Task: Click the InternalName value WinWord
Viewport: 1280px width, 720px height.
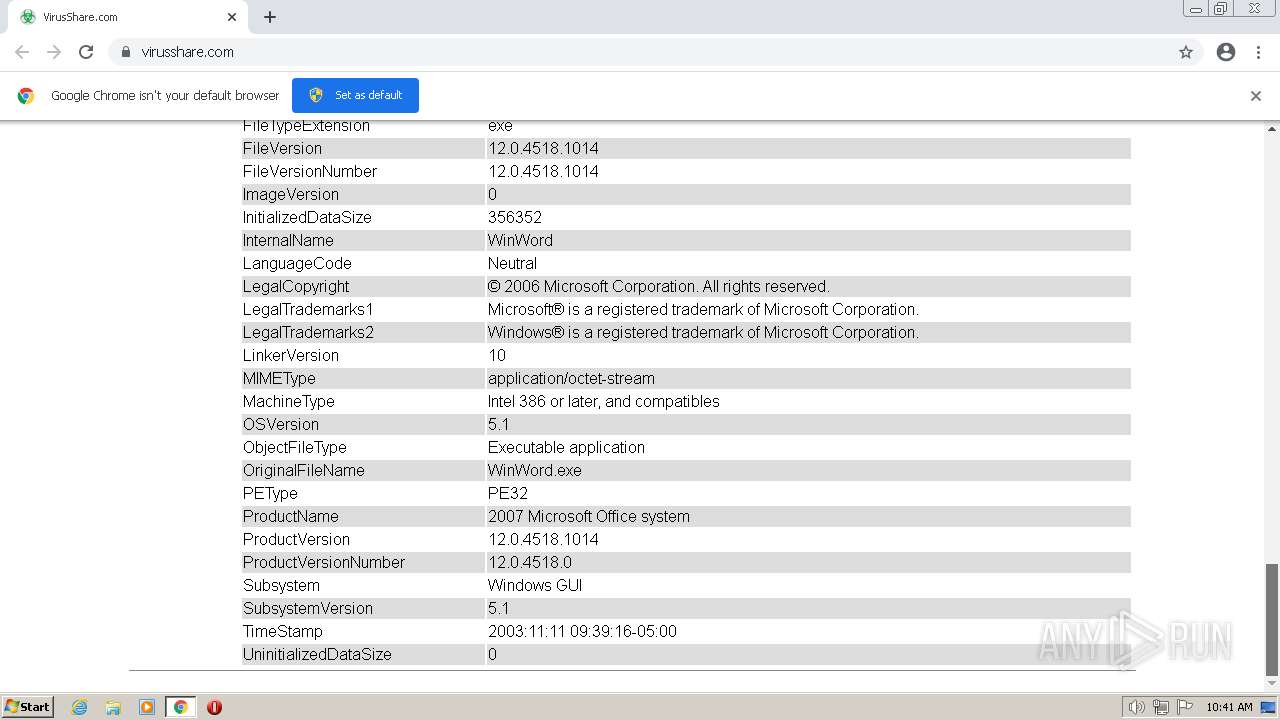Action: (x=520, y=240)
